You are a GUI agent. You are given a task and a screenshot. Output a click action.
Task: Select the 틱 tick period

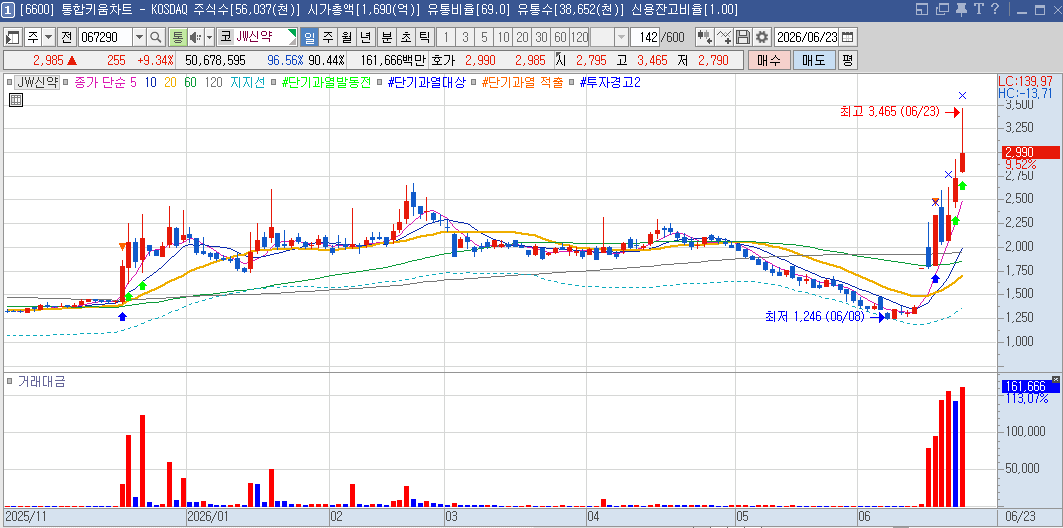(x=424, y=37)
